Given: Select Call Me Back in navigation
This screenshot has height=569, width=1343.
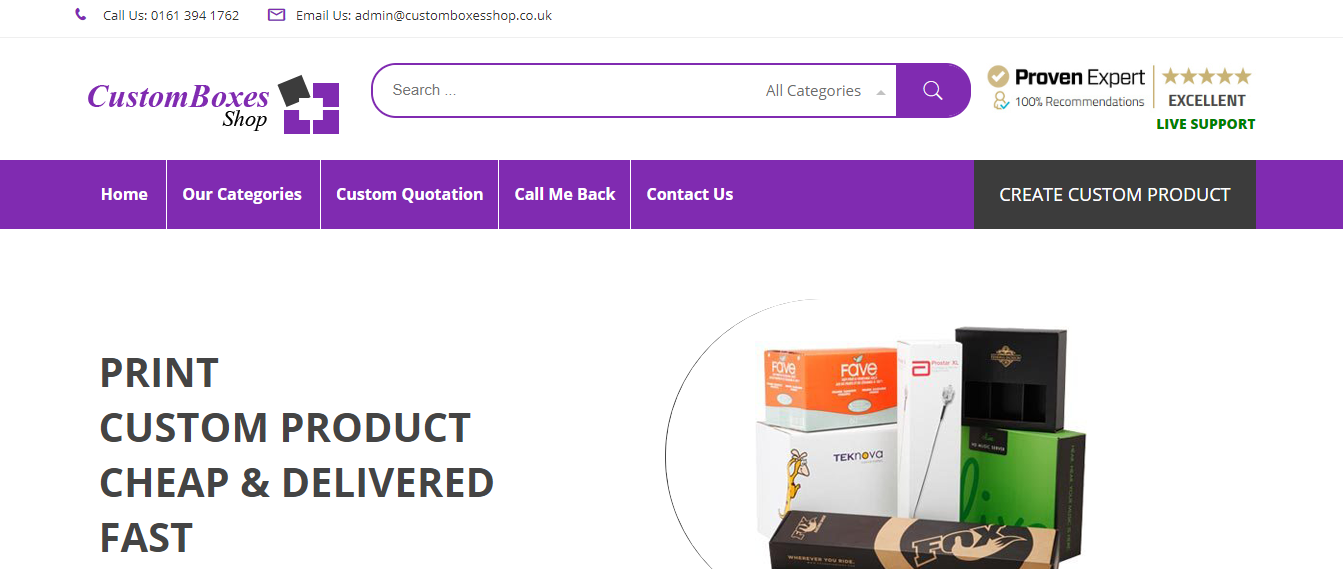Looking at the screenshot, I should point(565,194).
